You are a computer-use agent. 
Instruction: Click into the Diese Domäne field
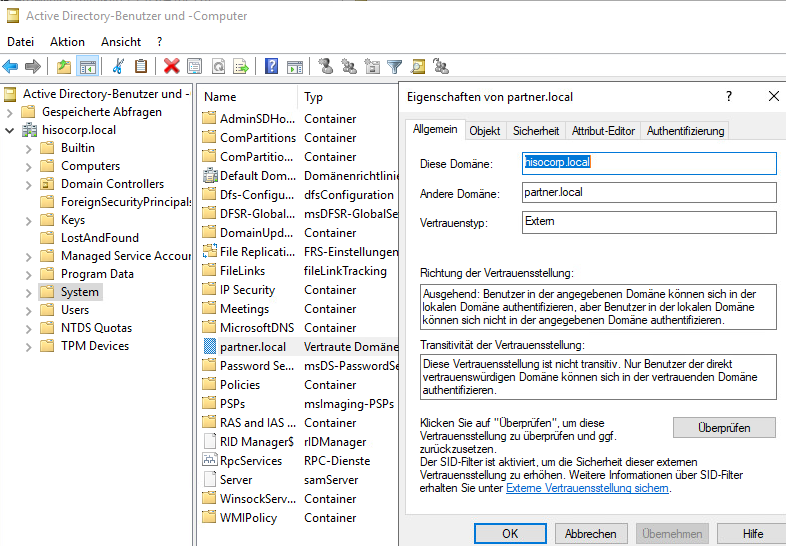point(649,163)
